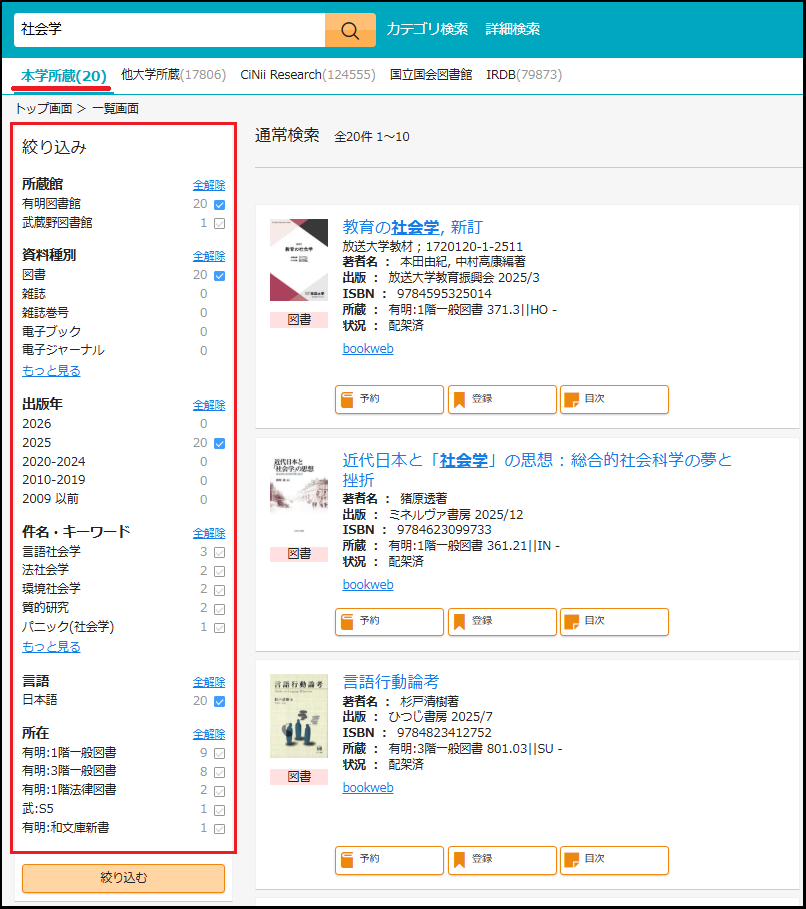This screenshot has width=806, height=909.
Task: Click the 予約 button for 近代日本と「社会学」の思想
Action: point(389,622)
